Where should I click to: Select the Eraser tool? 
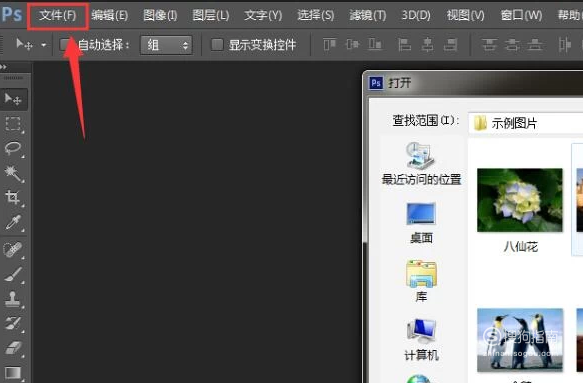13,348
